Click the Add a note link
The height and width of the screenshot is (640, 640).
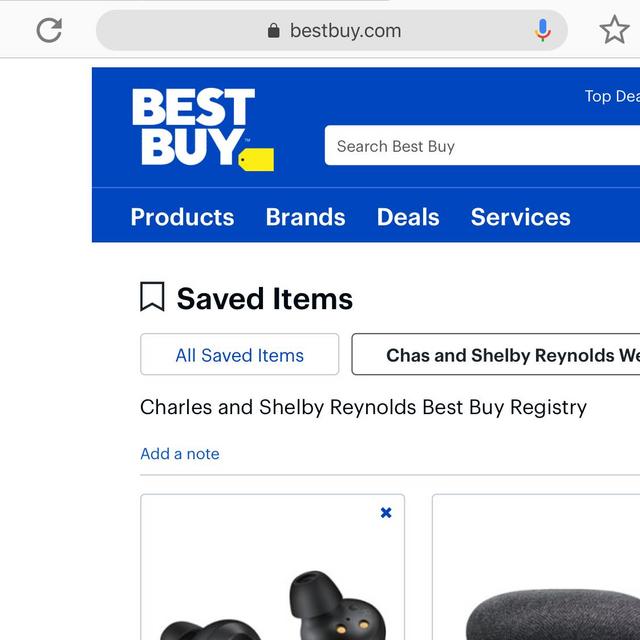pos(180,454)
